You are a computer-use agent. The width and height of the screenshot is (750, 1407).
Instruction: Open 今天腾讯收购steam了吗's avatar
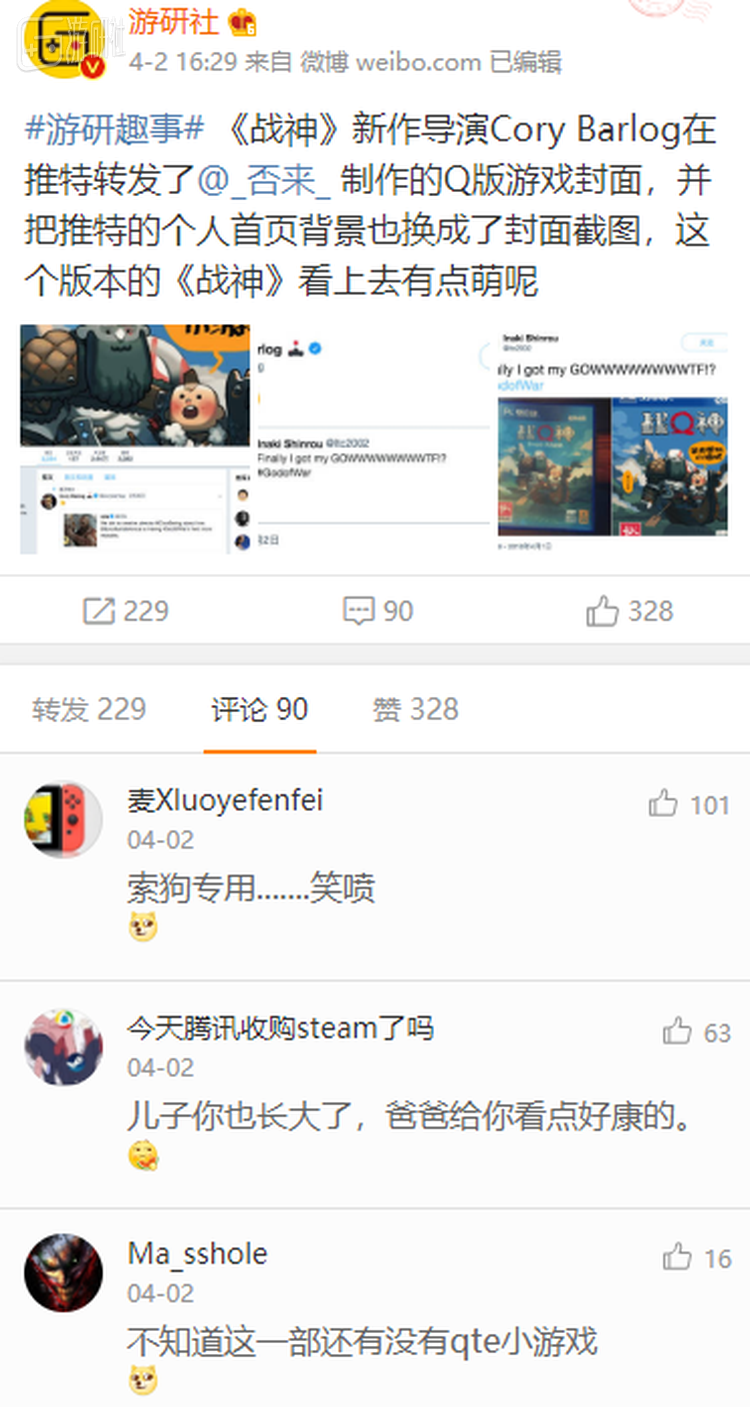click(x=63, y=1047)
